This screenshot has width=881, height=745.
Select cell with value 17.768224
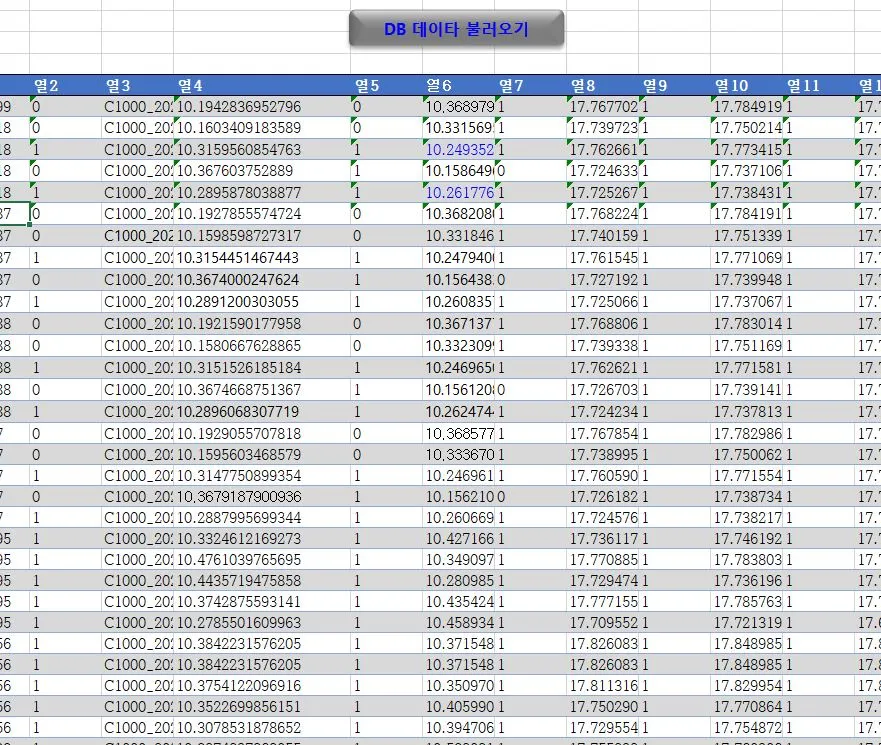click(x=602, y=214)
